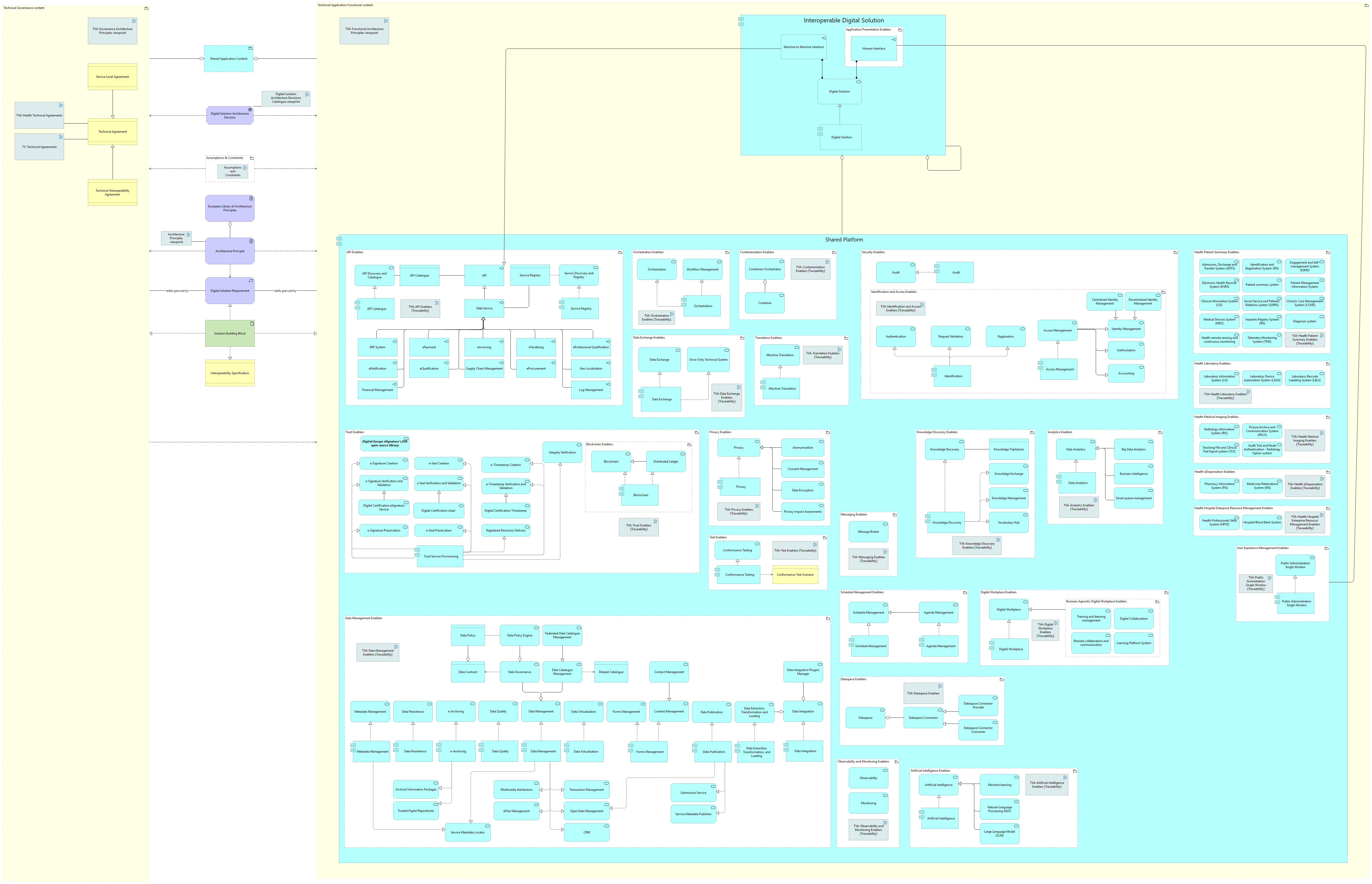Click the folder icon of Containerization Enablers group
Screen dimensions: 1372x884
[x=834, y=253]
